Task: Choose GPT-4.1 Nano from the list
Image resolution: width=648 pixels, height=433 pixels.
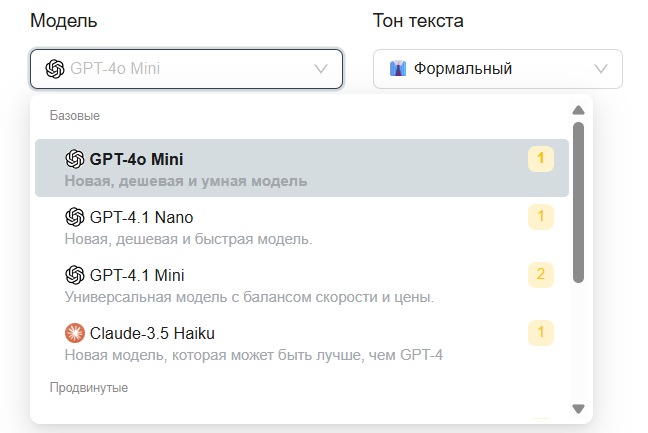Action: click(302, 226)
